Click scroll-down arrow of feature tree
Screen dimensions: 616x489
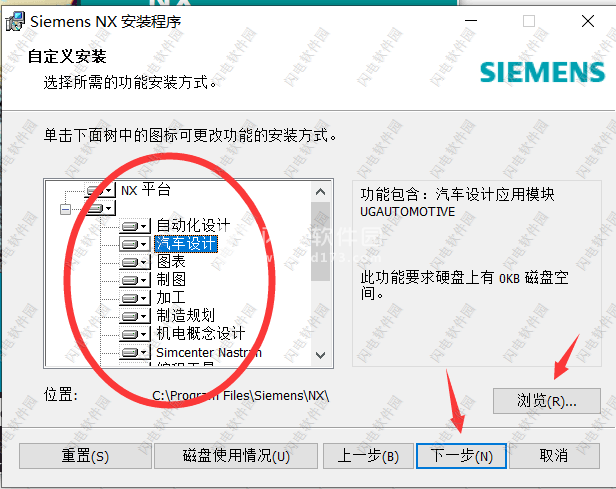[321, 355]
